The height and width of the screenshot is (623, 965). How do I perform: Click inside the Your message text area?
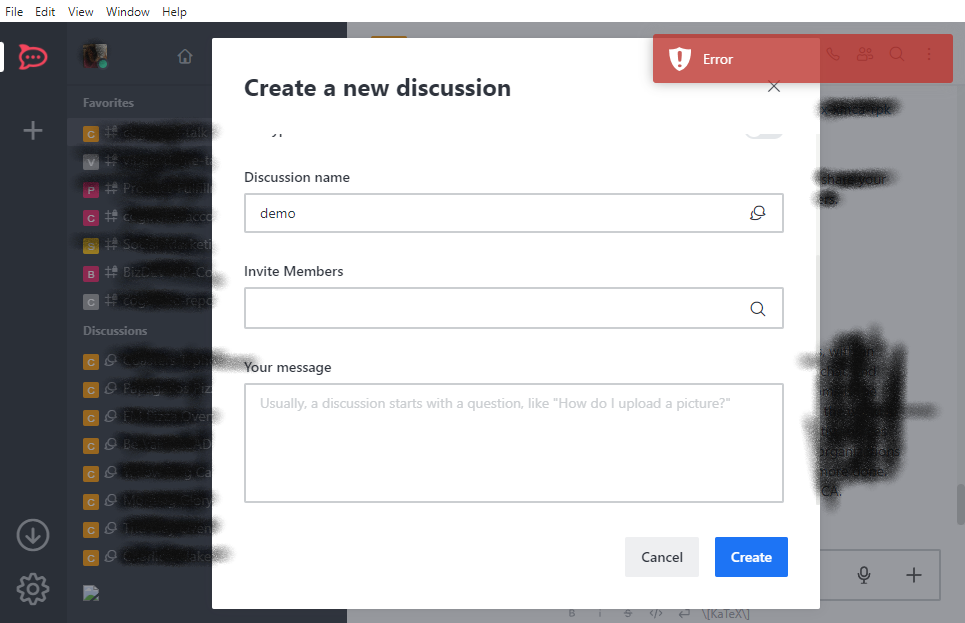pyautogui.click(x=513, y=442)
